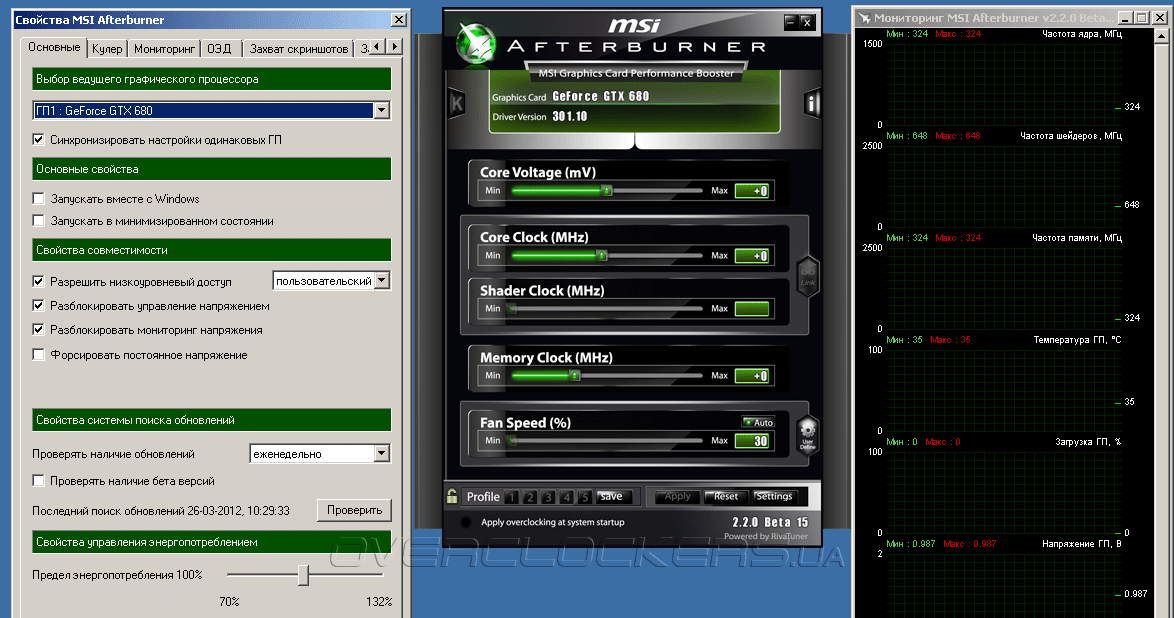1174x618 pixels.
Task: Click the Driver Version 301.10 text
Action: 539,116
